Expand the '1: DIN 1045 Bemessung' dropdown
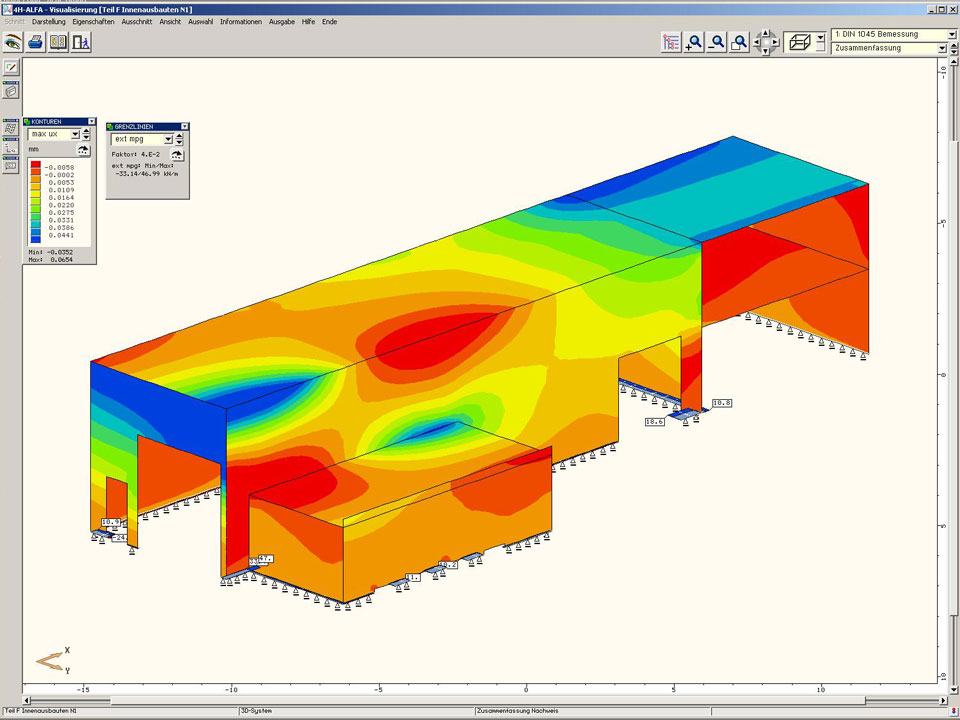 (951, 34)
